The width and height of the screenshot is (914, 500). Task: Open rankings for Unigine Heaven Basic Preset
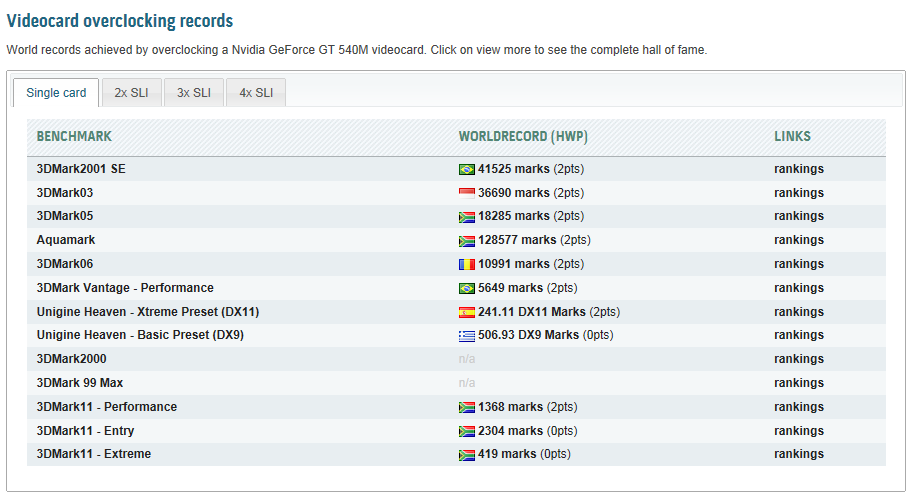[x=799, y=334]
